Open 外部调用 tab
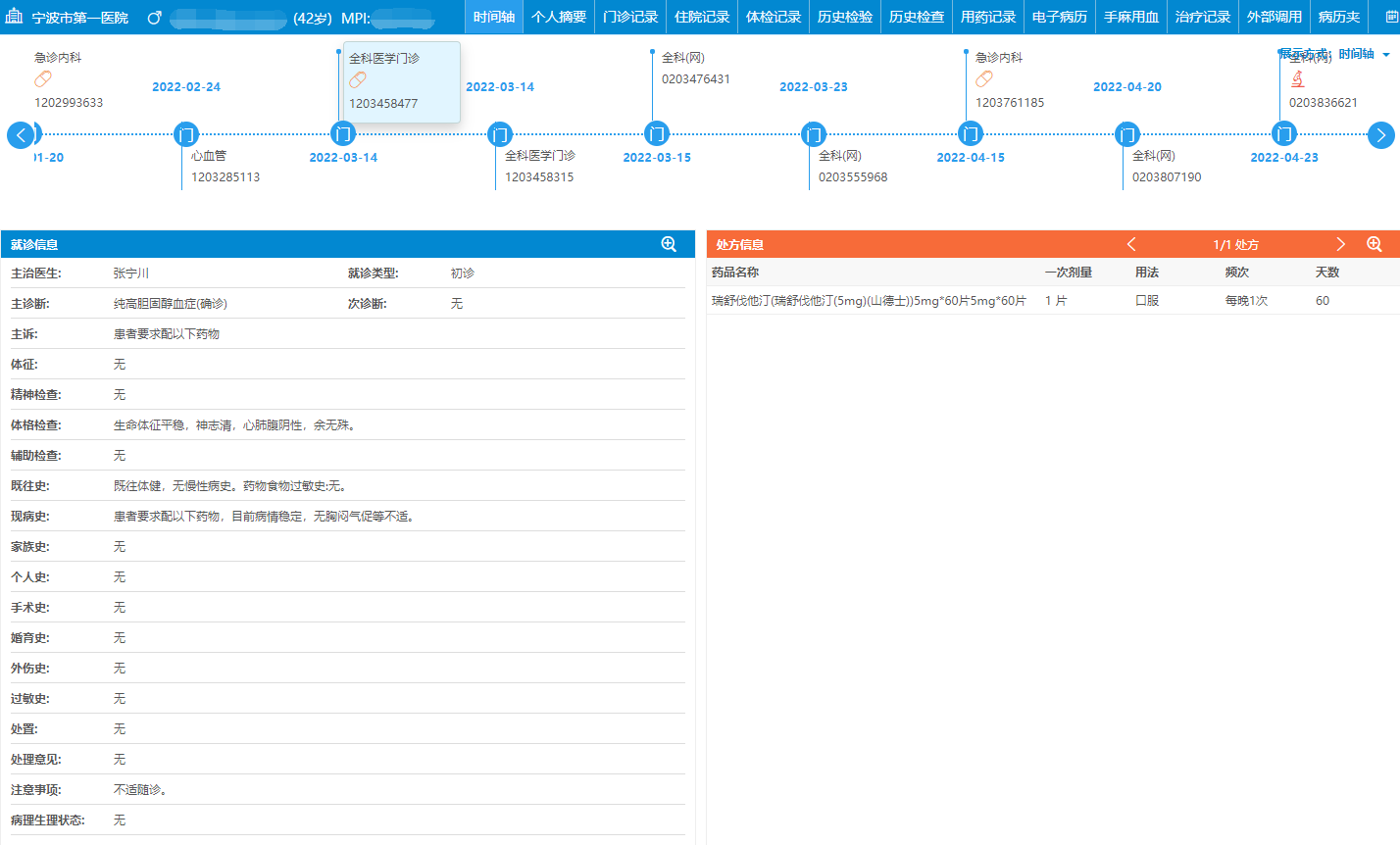Image resolution: width=1400 pixels, height=845 pixels. tap(1275, 17)
